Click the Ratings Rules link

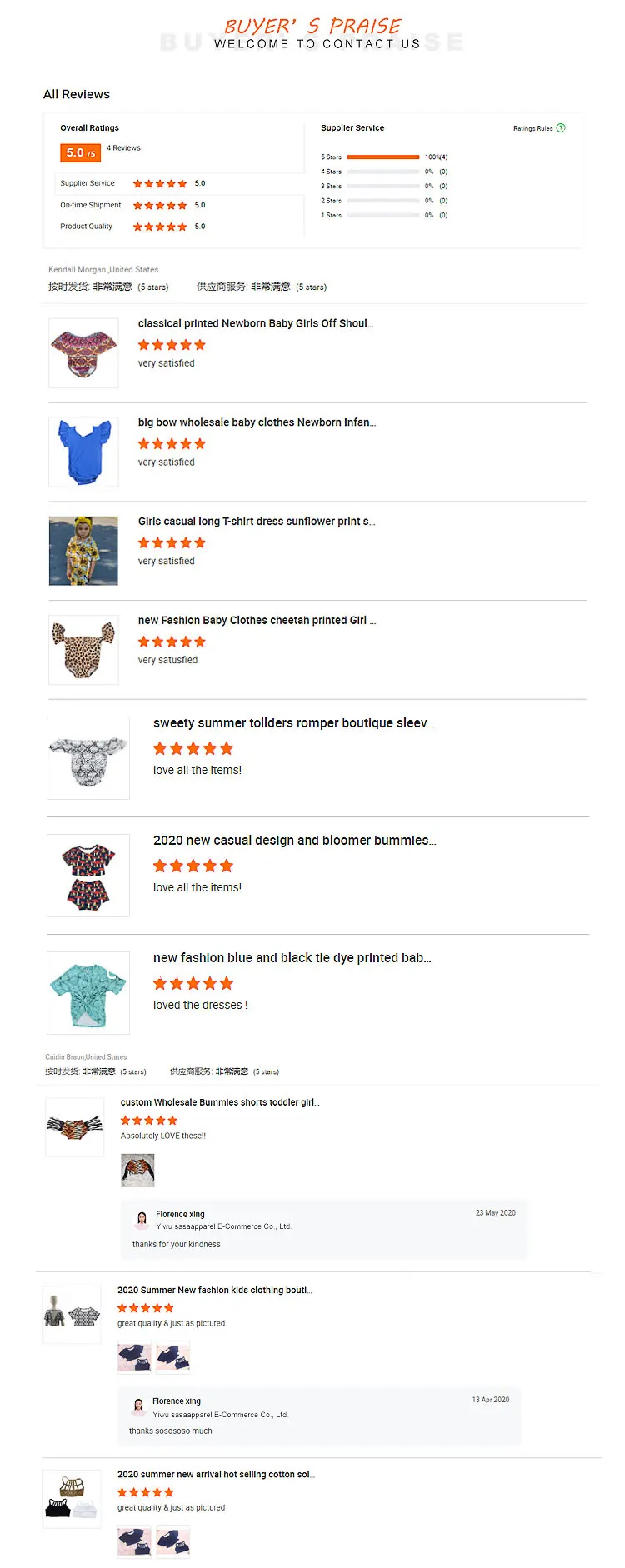click(x=533, y=128)
